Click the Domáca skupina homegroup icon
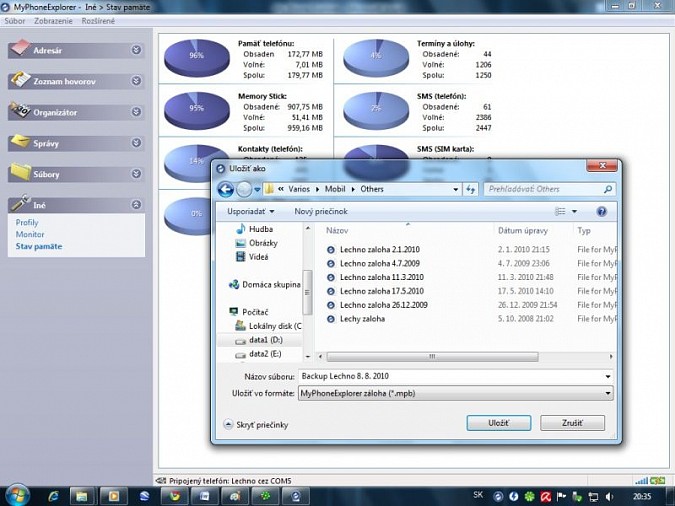Screen dimensions: 675x506 pyautogui.click(x=234, y=285)
